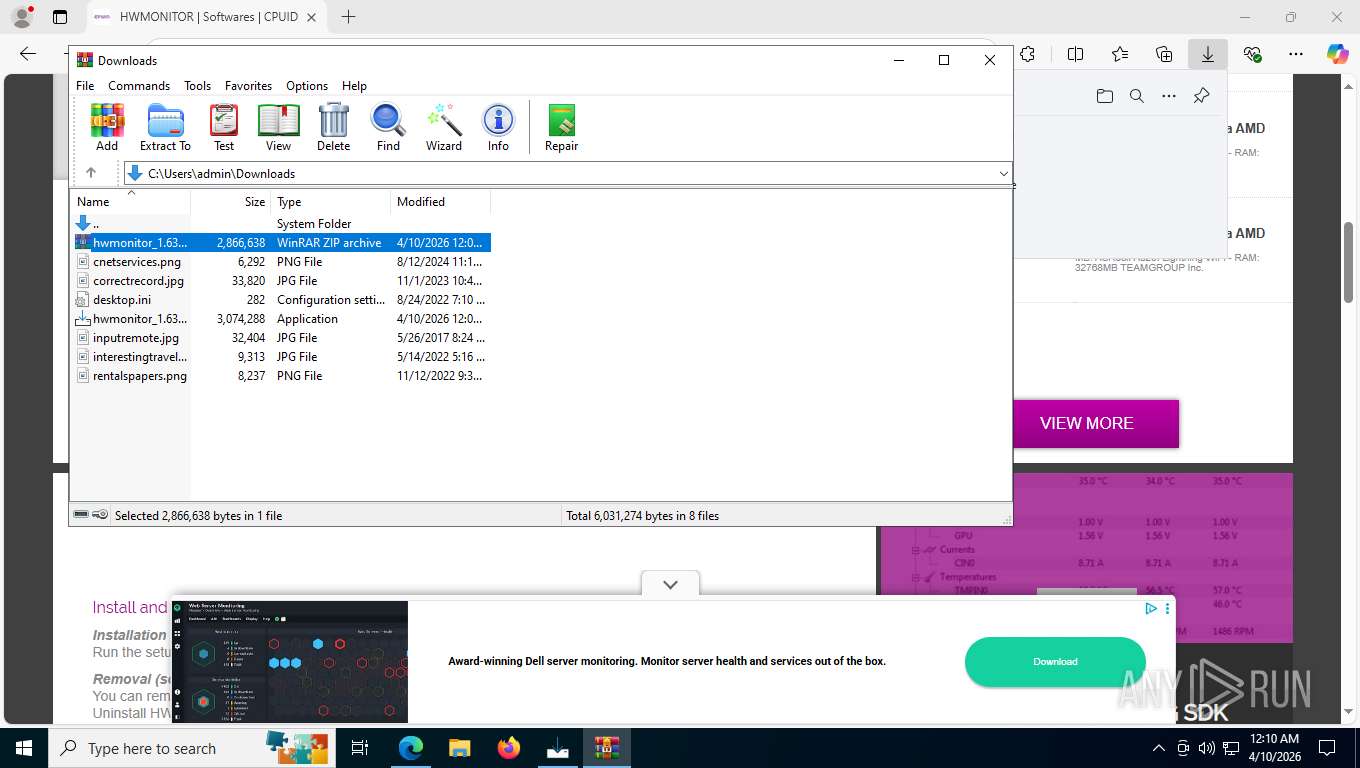Open Edge browser essentials heart icon
Screen dimensions: 1360x768
(x=1252, y=54)
